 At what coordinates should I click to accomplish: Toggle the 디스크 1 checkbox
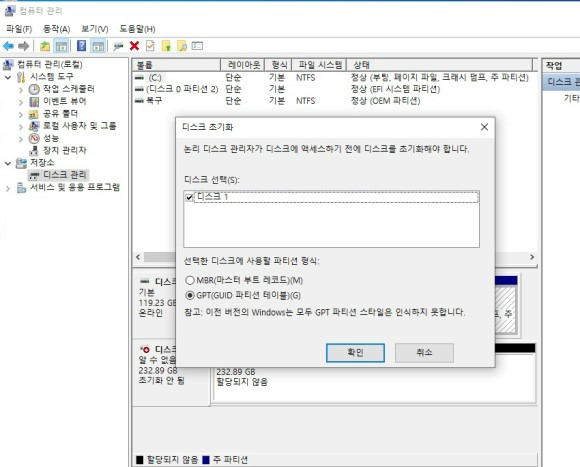click(189, 197)
